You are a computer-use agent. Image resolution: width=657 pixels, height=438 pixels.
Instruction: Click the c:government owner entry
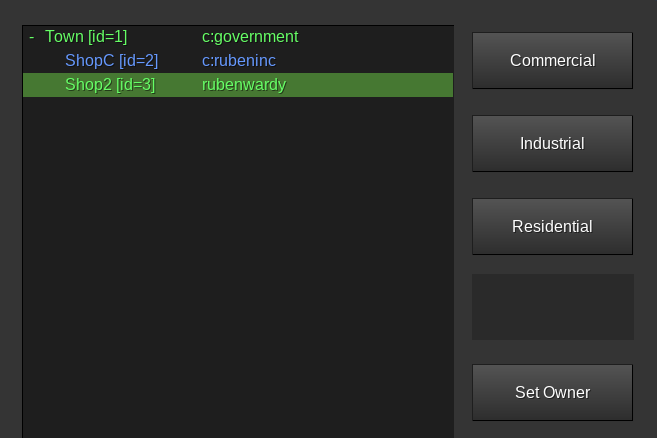(x=250, y=37)
